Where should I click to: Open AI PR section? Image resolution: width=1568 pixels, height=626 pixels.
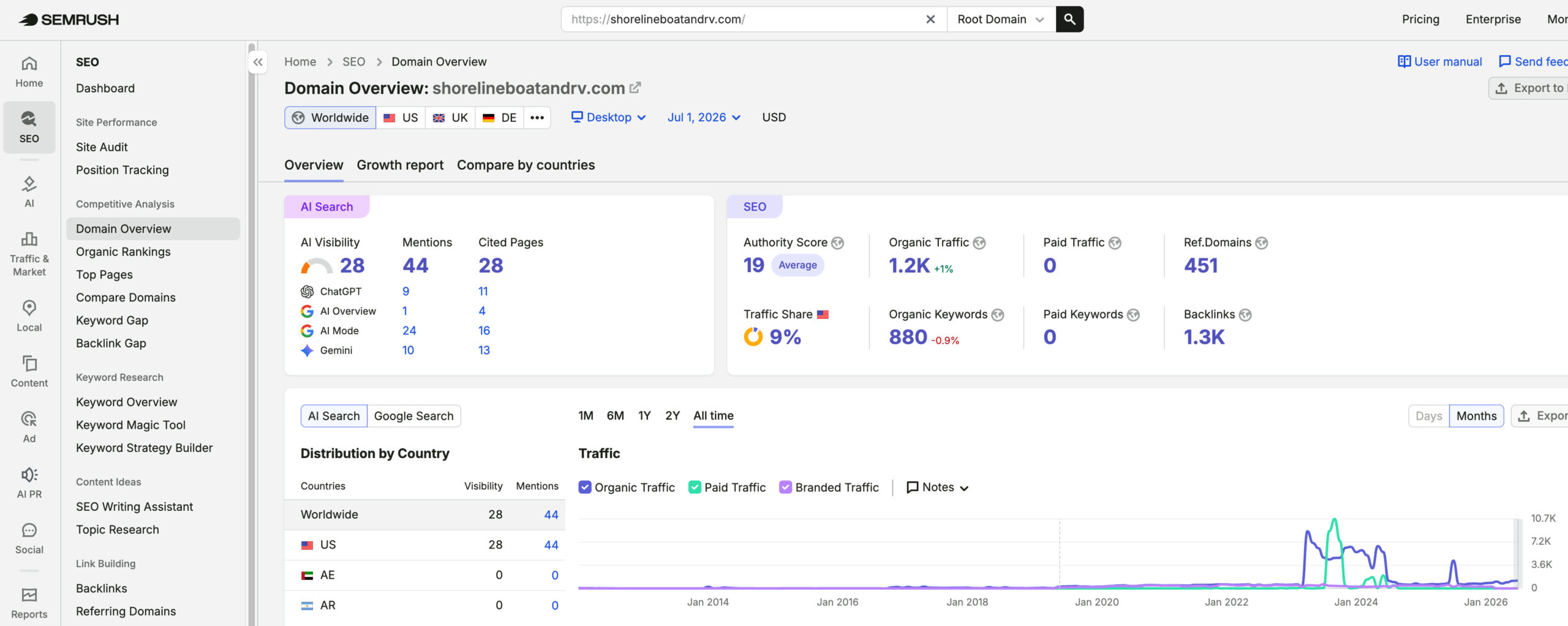tap(29, 483)
